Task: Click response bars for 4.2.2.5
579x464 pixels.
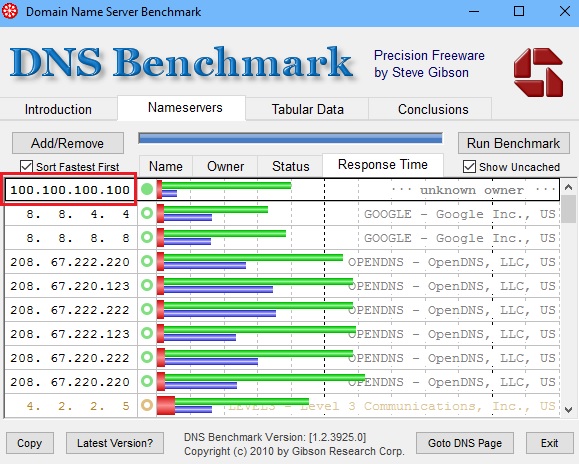Action: pyautogui.click(x=233, y=405)
